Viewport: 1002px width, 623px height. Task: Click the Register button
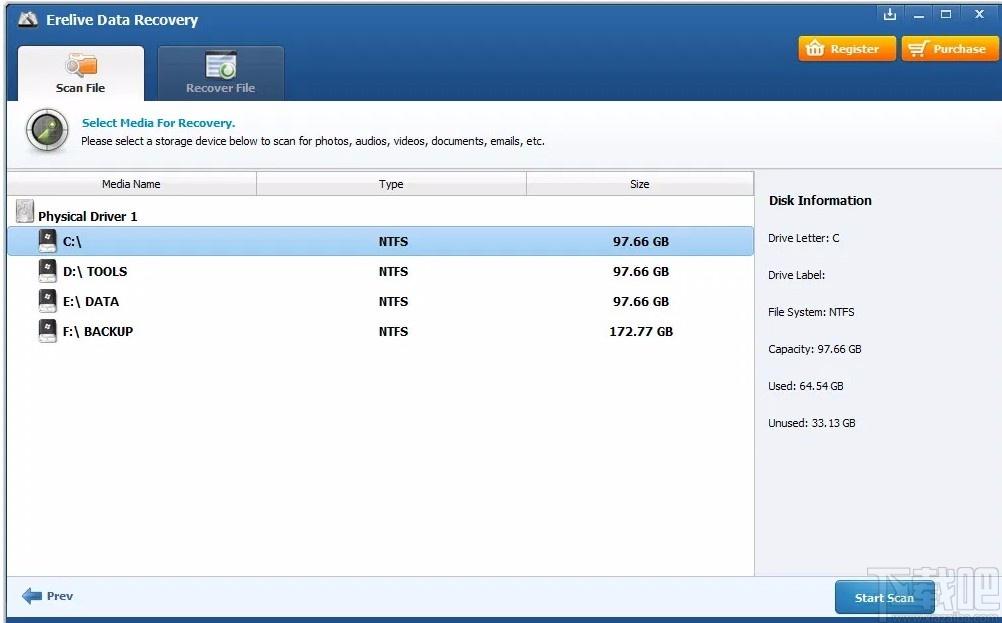(x=847, y=49)
